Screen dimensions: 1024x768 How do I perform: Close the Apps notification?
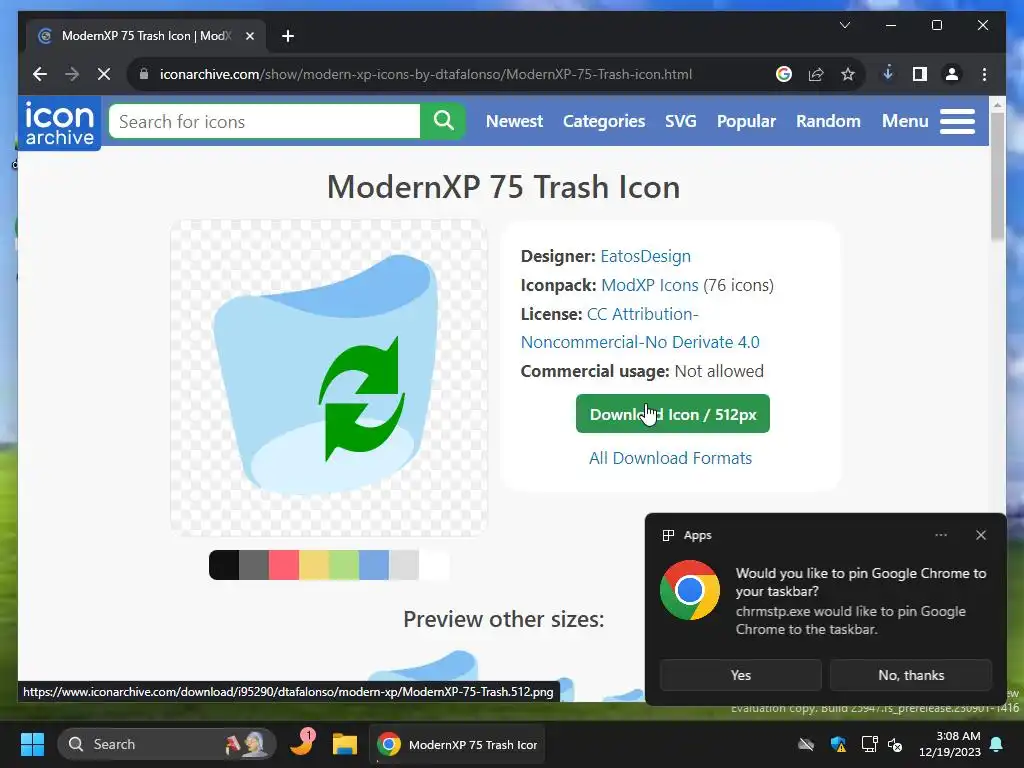[981, 535]
